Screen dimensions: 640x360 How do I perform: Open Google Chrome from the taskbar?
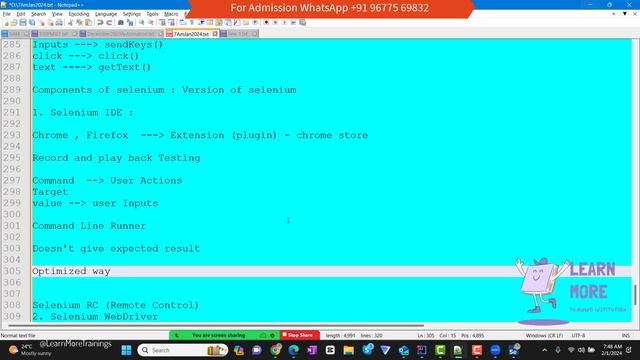pyautogui.click(x=276, y=350)
